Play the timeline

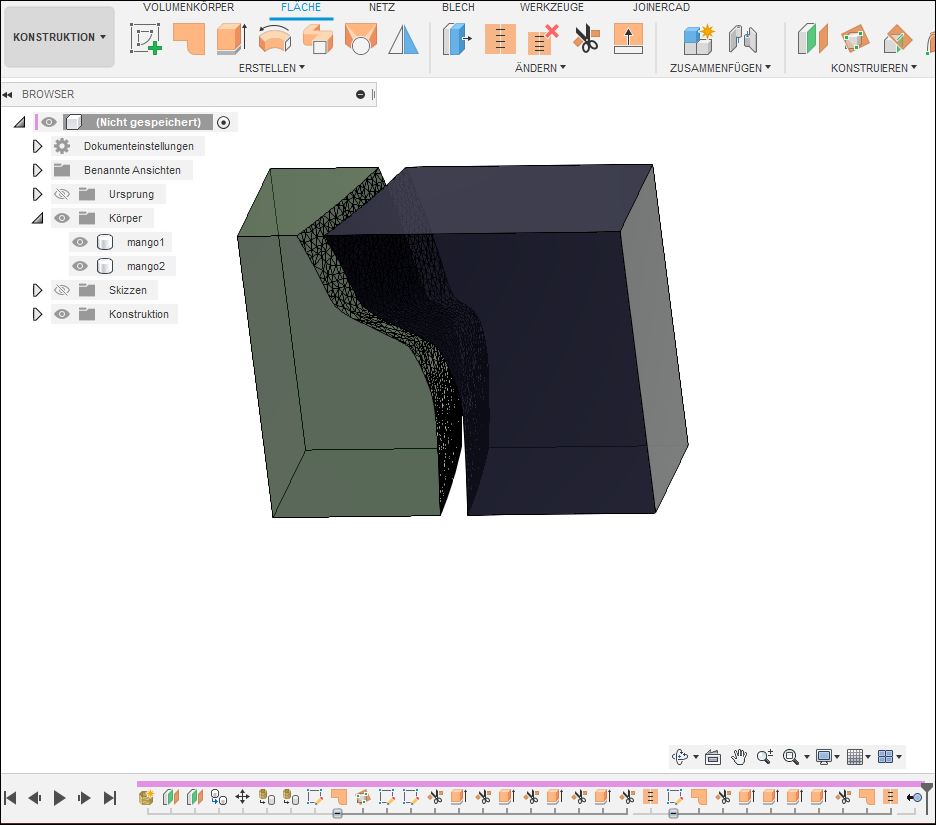(59, 798)
